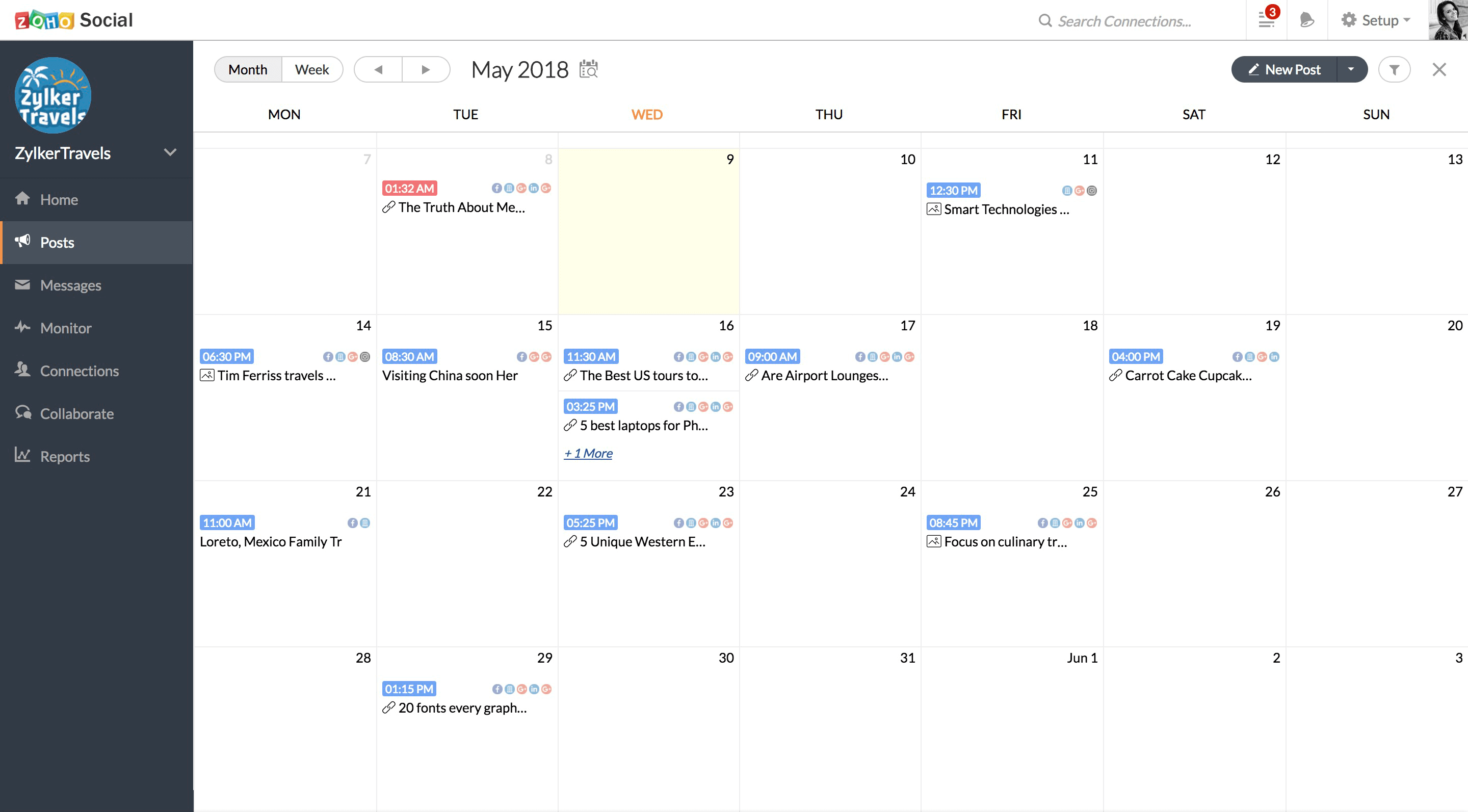Open Connections in the sidebar menu

pos(79,371)
